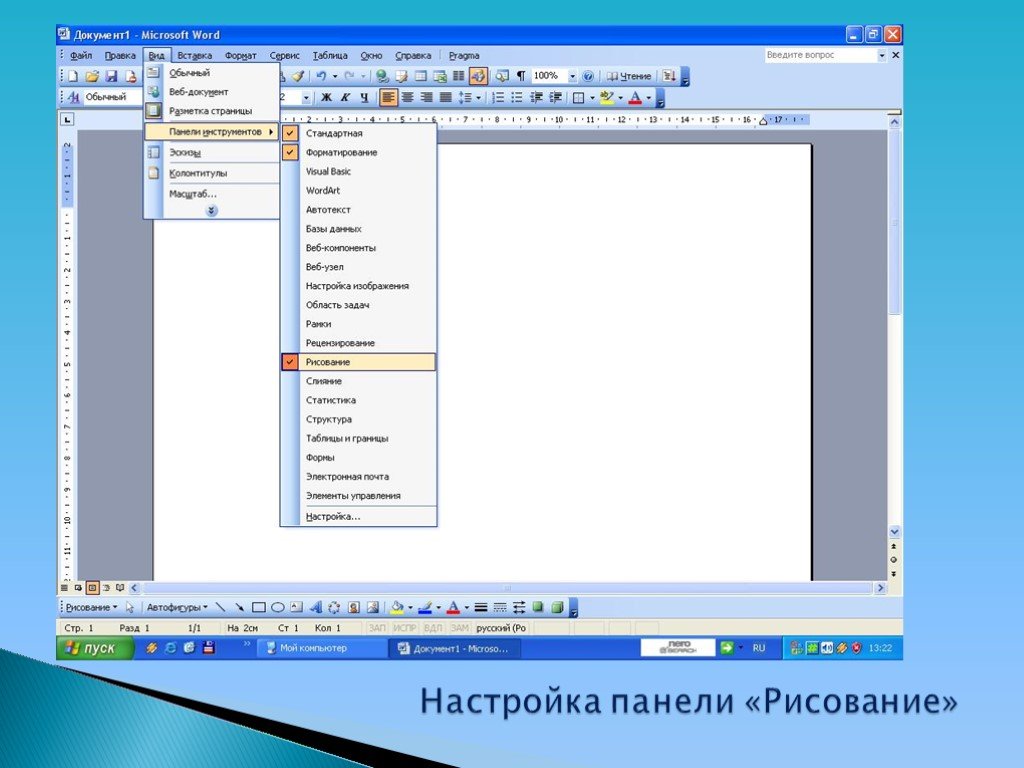Open the Undo history dropdown arrow

(335, 76)
